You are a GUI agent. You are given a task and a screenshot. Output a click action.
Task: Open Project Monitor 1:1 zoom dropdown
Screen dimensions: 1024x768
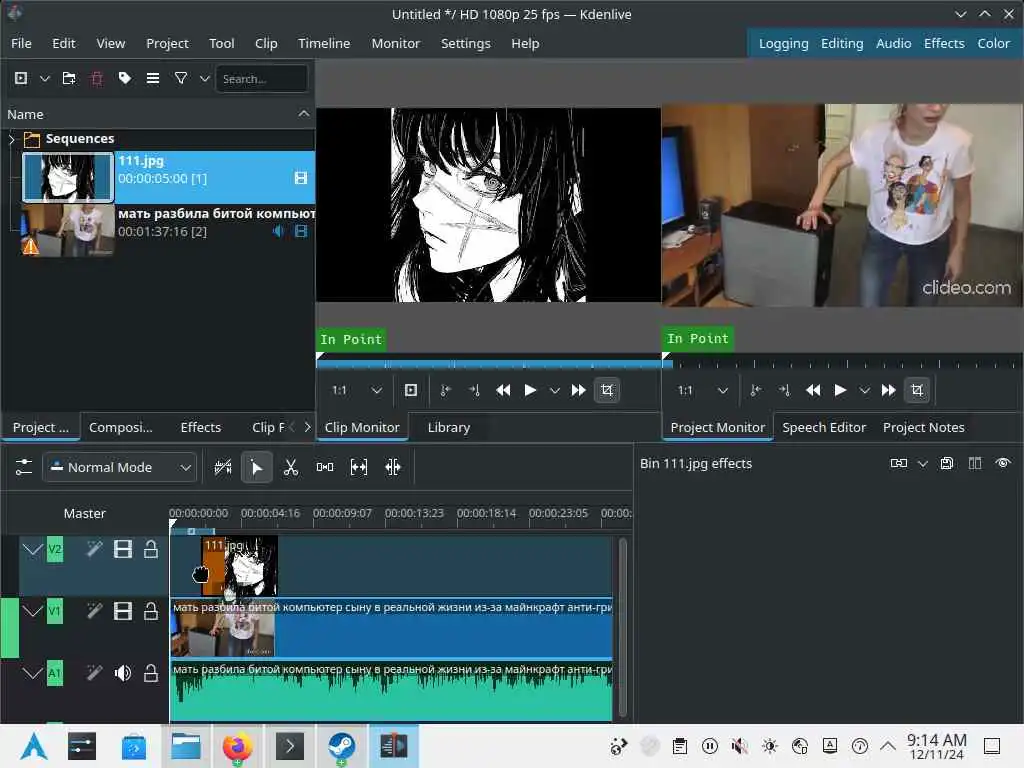[x=703, y=390]
